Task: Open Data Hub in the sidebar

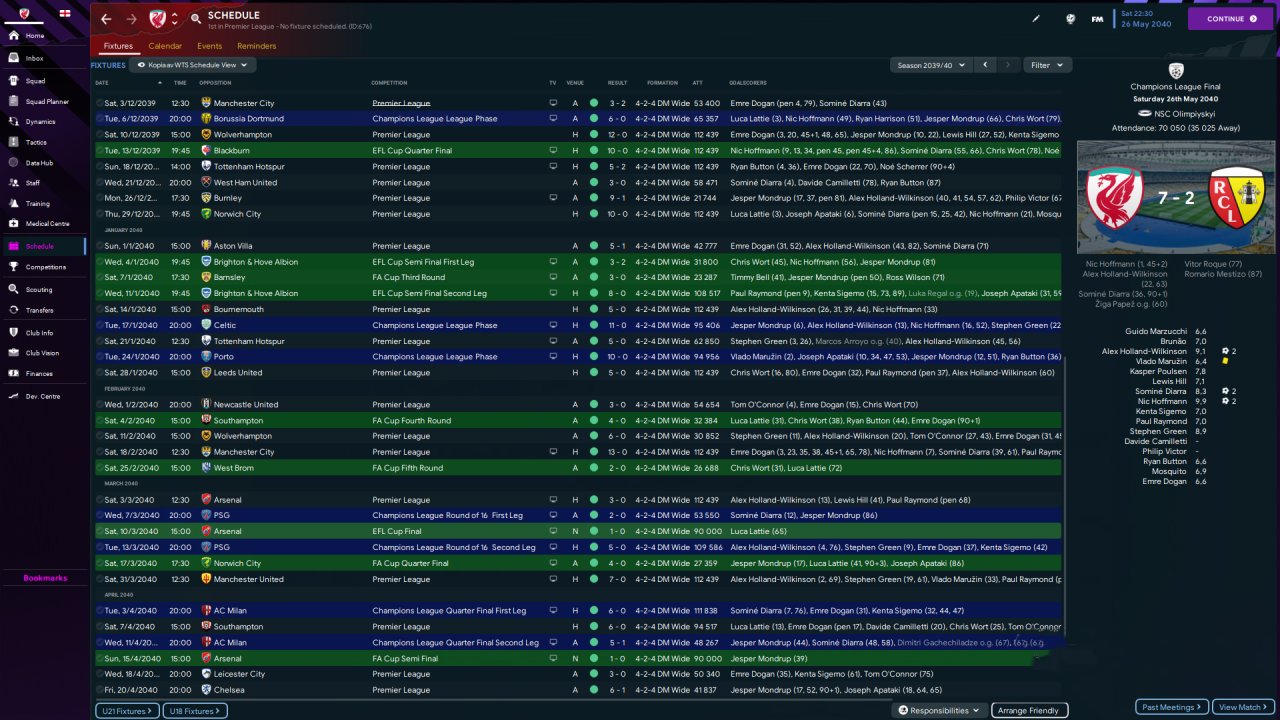Action: (x=39, y=163)
